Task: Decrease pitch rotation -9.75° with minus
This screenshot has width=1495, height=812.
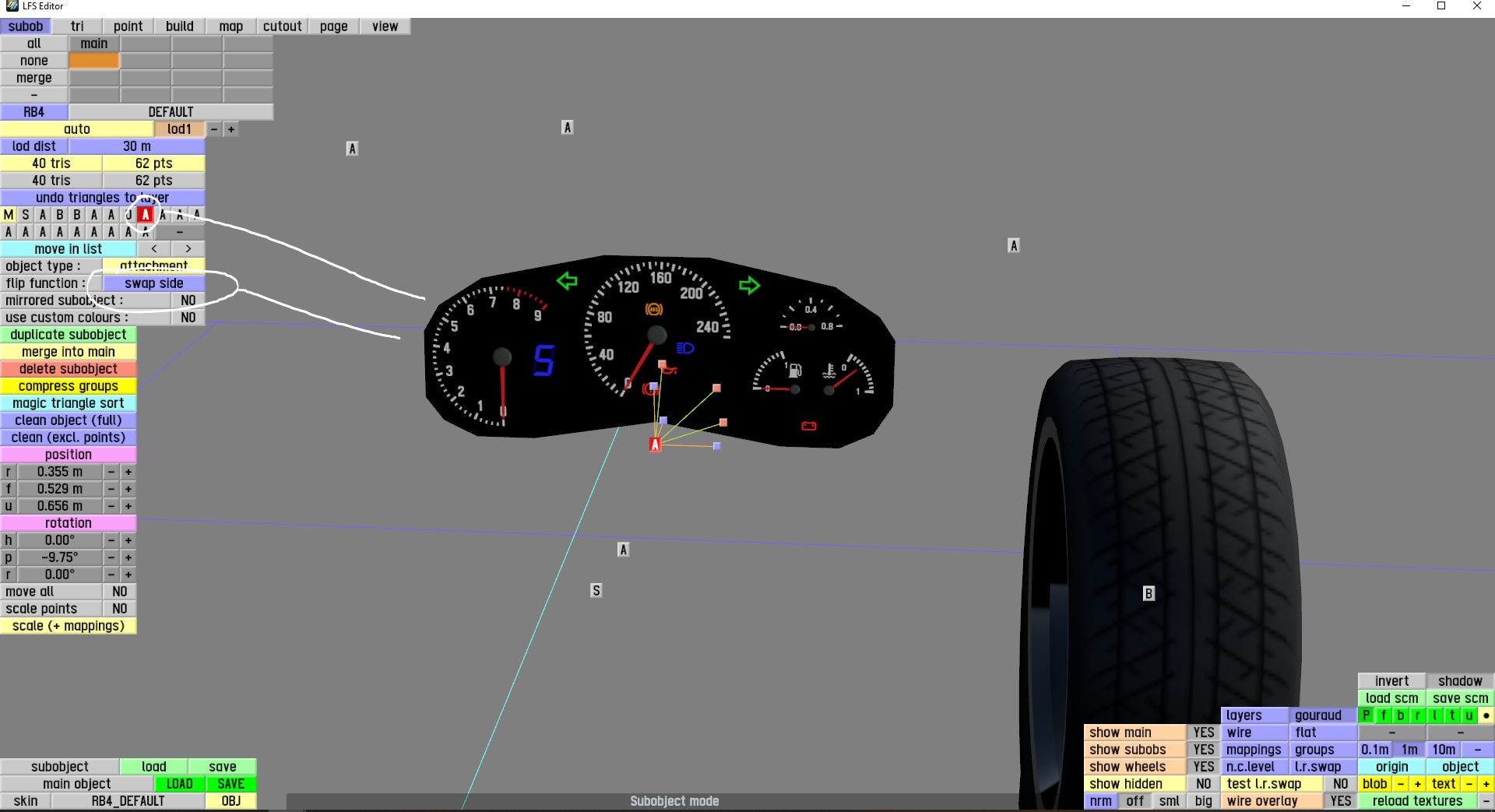Action: click(x=111, y=557)
